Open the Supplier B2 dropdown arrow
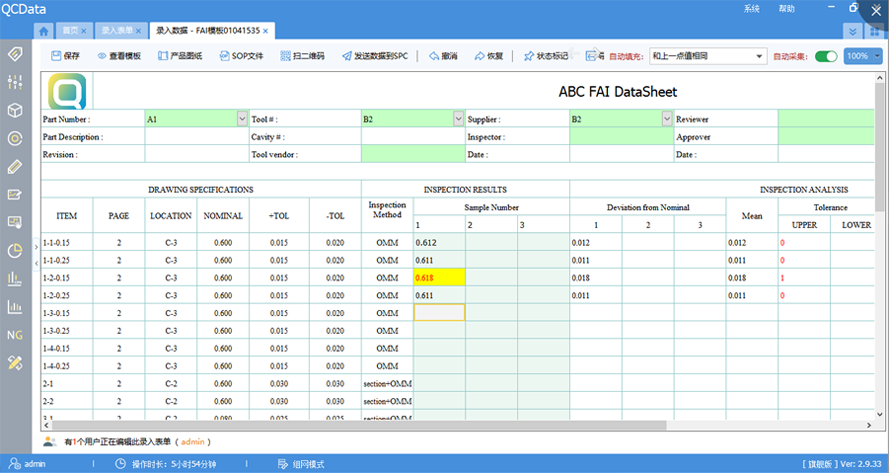This screenshot has width=890, height=473. click(x=667, y=119)
